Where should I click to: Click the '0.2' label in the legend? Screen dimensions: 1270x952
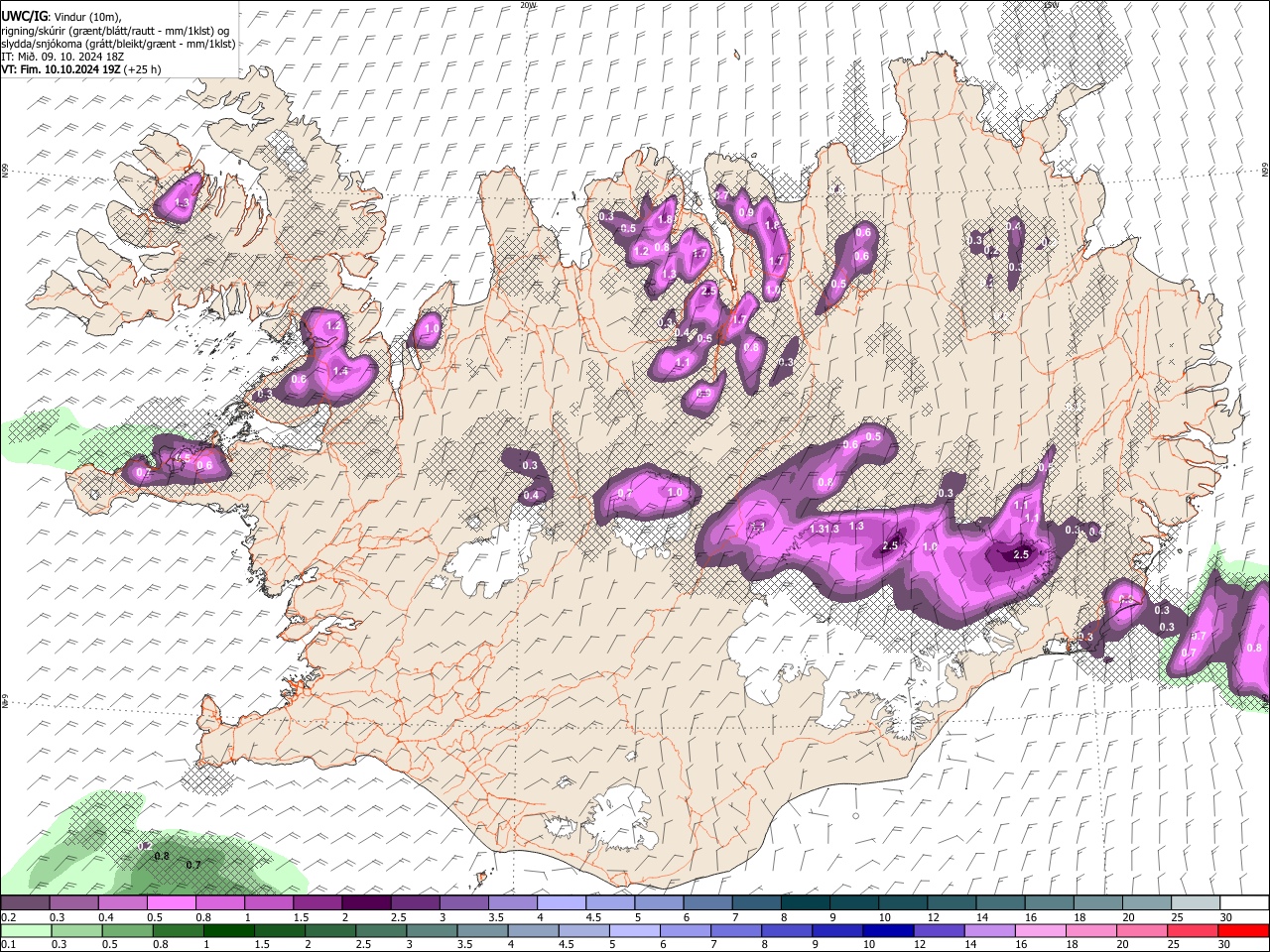pos(7,918)
